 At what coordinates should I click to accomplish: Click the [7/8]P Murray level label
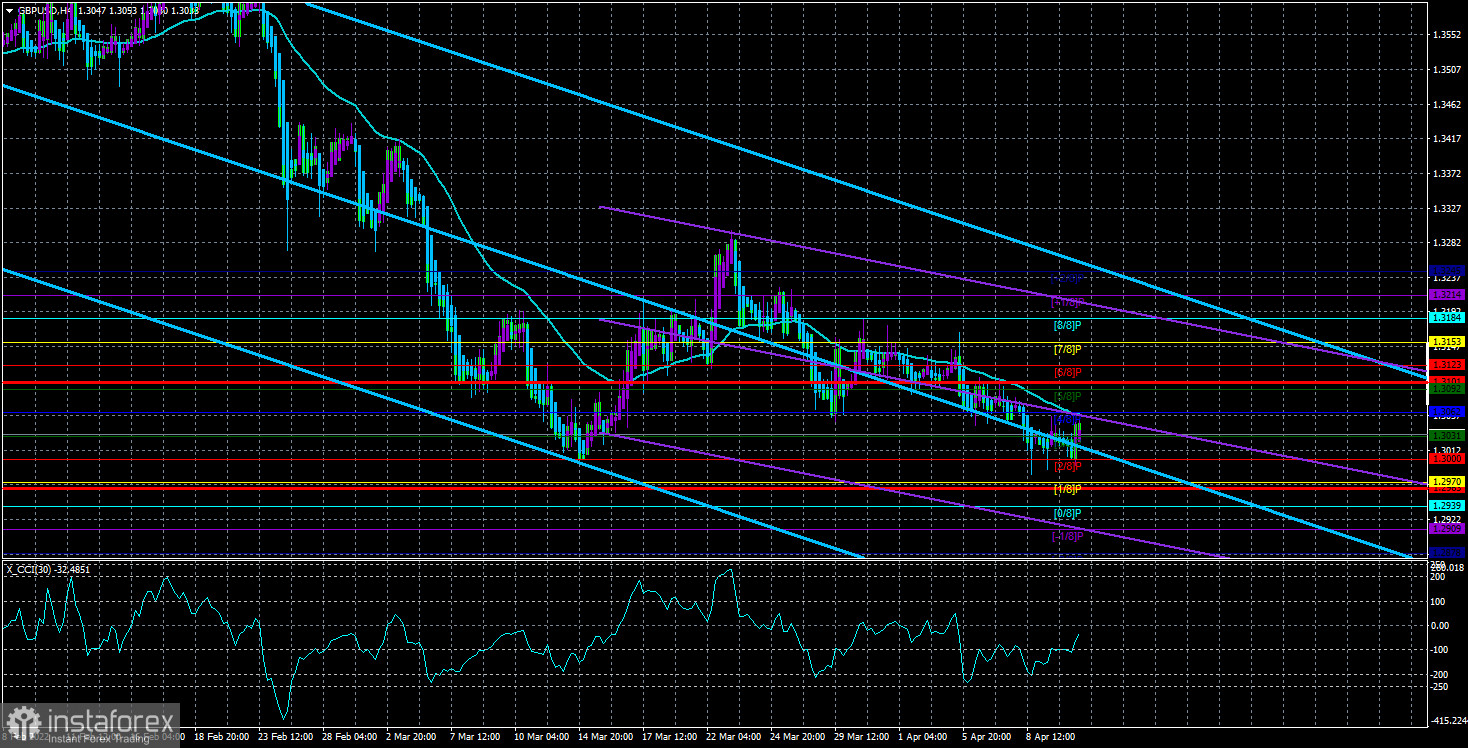click(x=1067, y=349)
